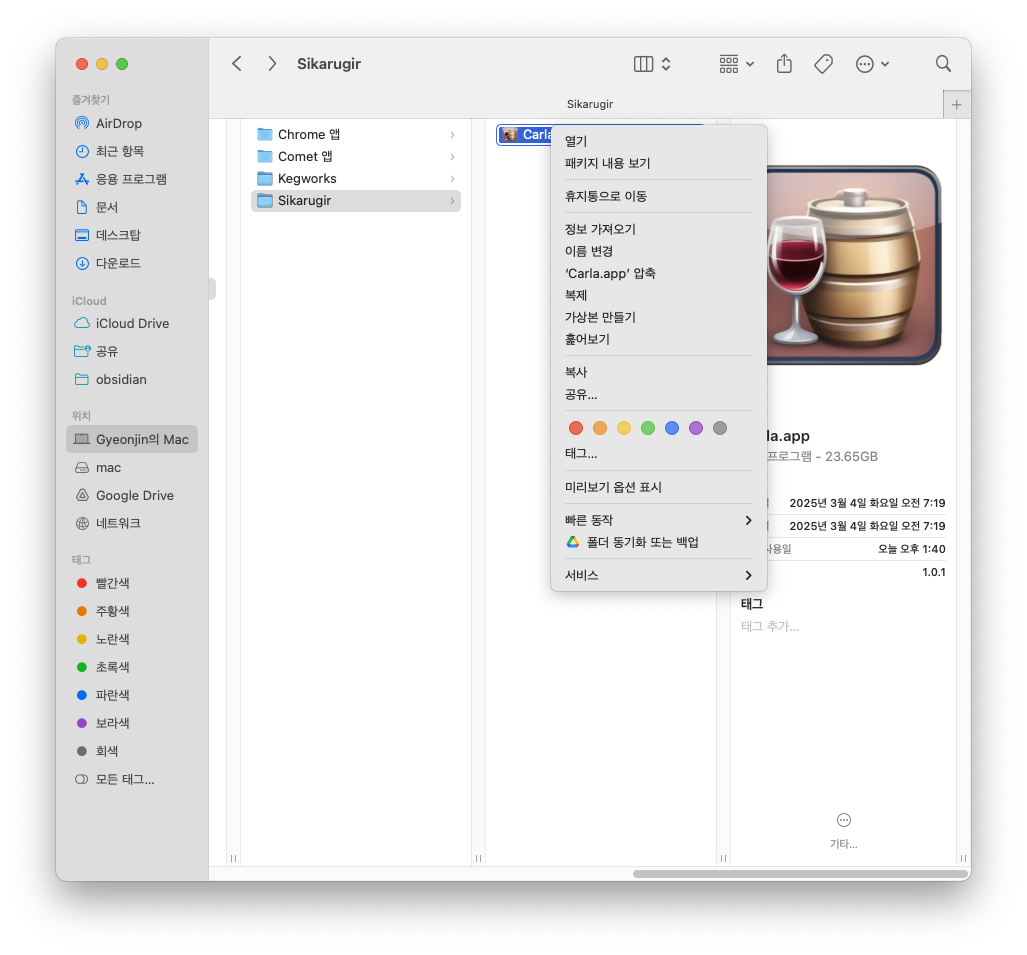Image resolution: width=1027 pixels, height=955 pixels.
Task: Go back with the left arrow
Action: (237, 64)
